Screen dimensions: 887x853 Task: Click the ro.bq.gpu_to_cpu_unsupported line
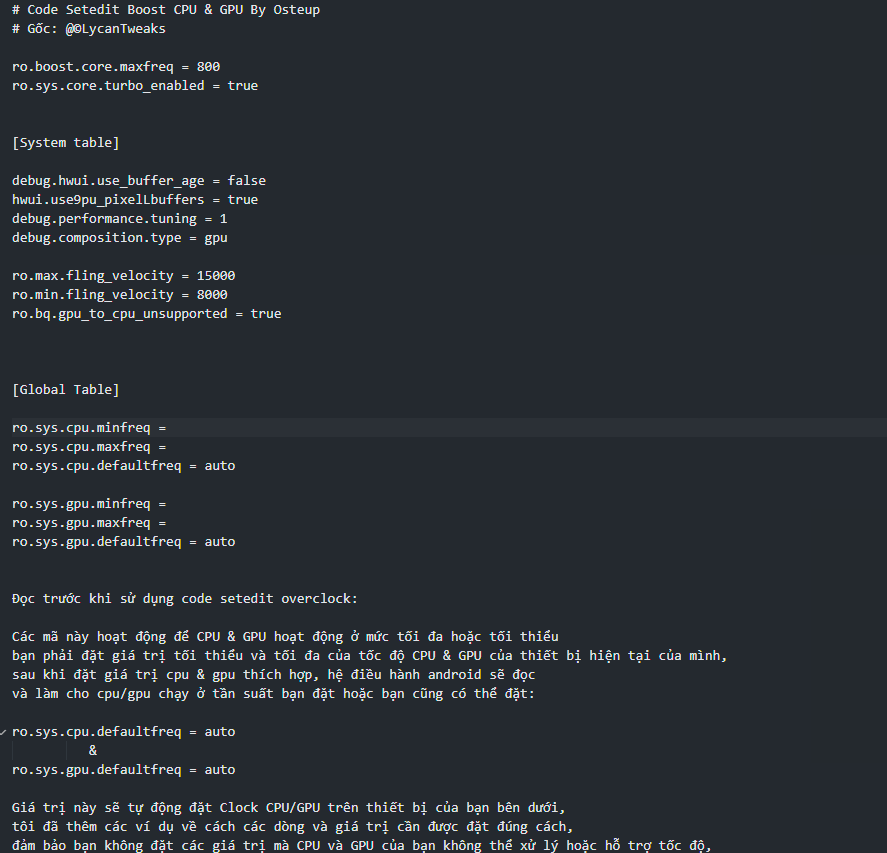pyautogui.click(x=146, y=314)
